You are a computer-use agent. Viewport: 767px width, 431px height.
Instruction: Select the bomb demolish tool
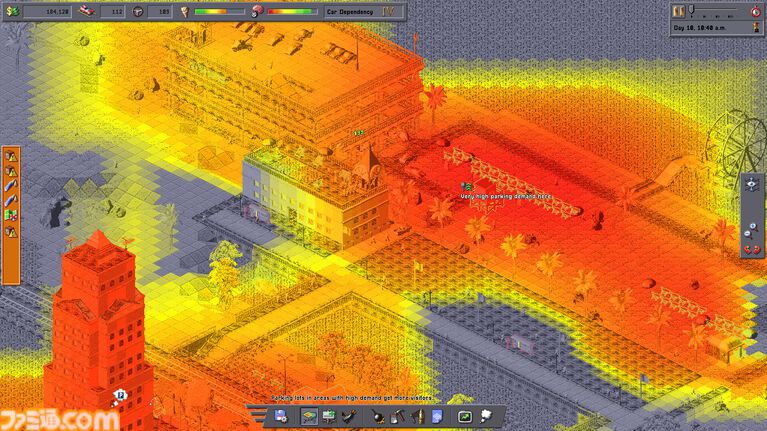(378, 417)
